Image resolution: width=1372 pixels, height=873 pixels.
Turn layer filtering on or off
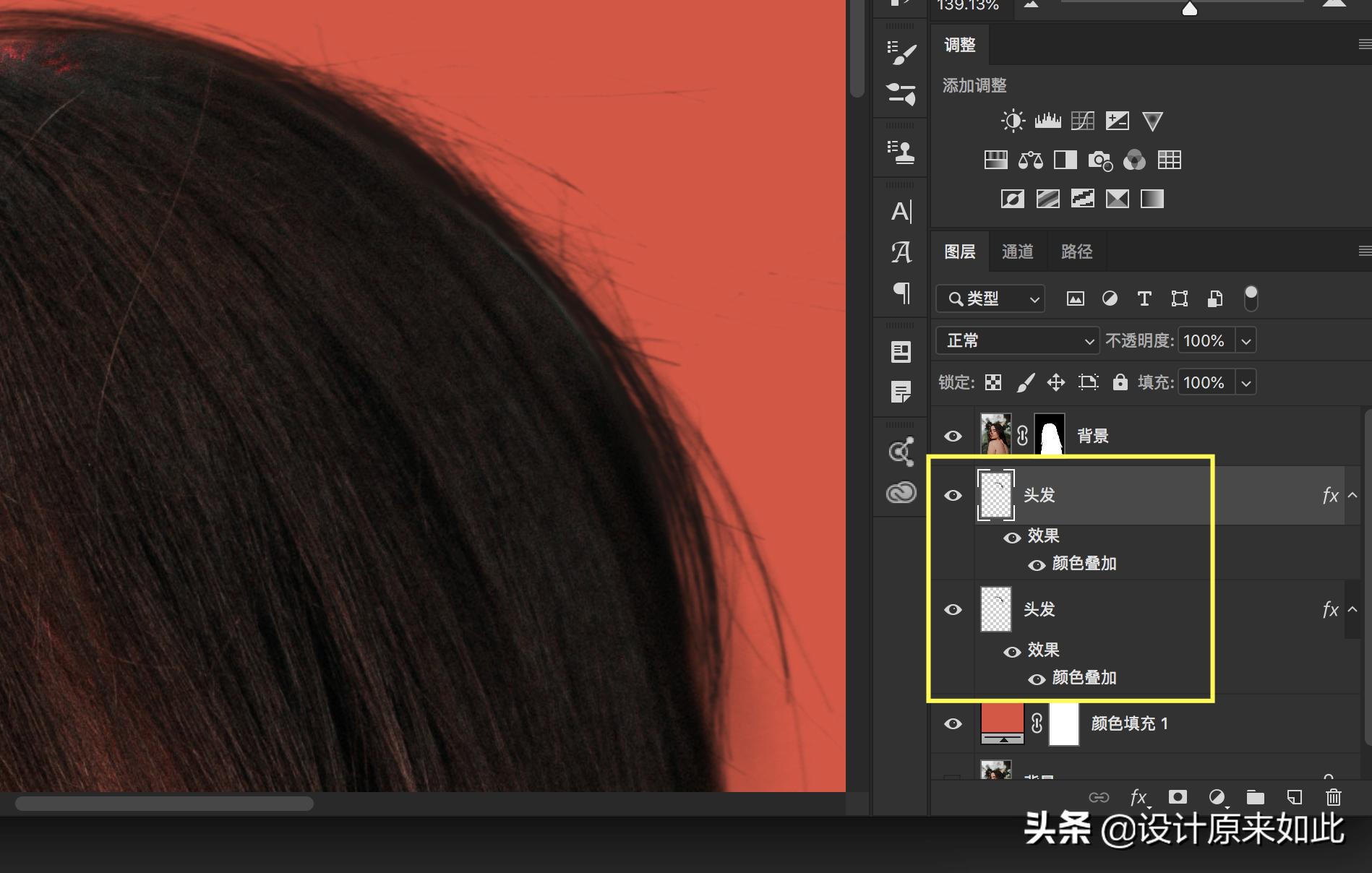[1251, 298]
